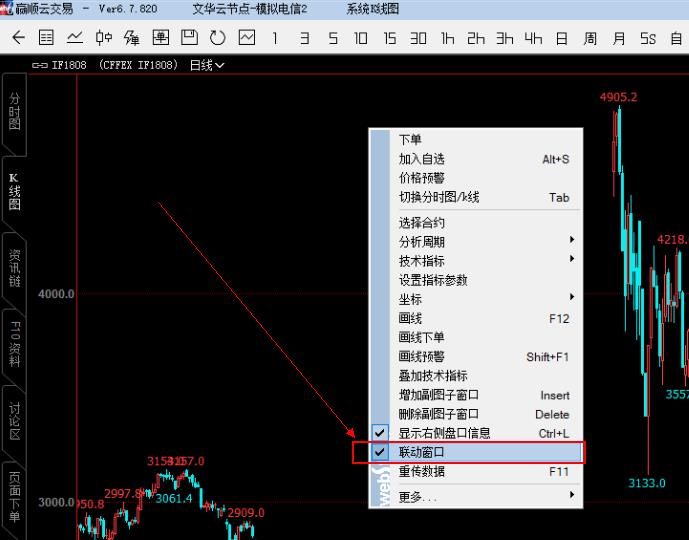Select 1h period in toolbar
Image resolution: width=689 pixels, height=540 pixels.
pyautogui.click(x=448, y=38)
